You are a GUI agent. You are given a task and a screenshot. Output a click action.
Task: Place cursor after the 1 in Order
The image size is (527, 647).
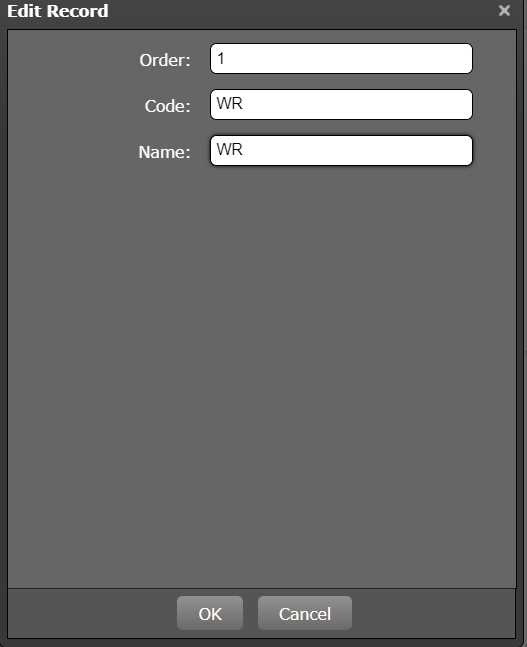point(225,59)
